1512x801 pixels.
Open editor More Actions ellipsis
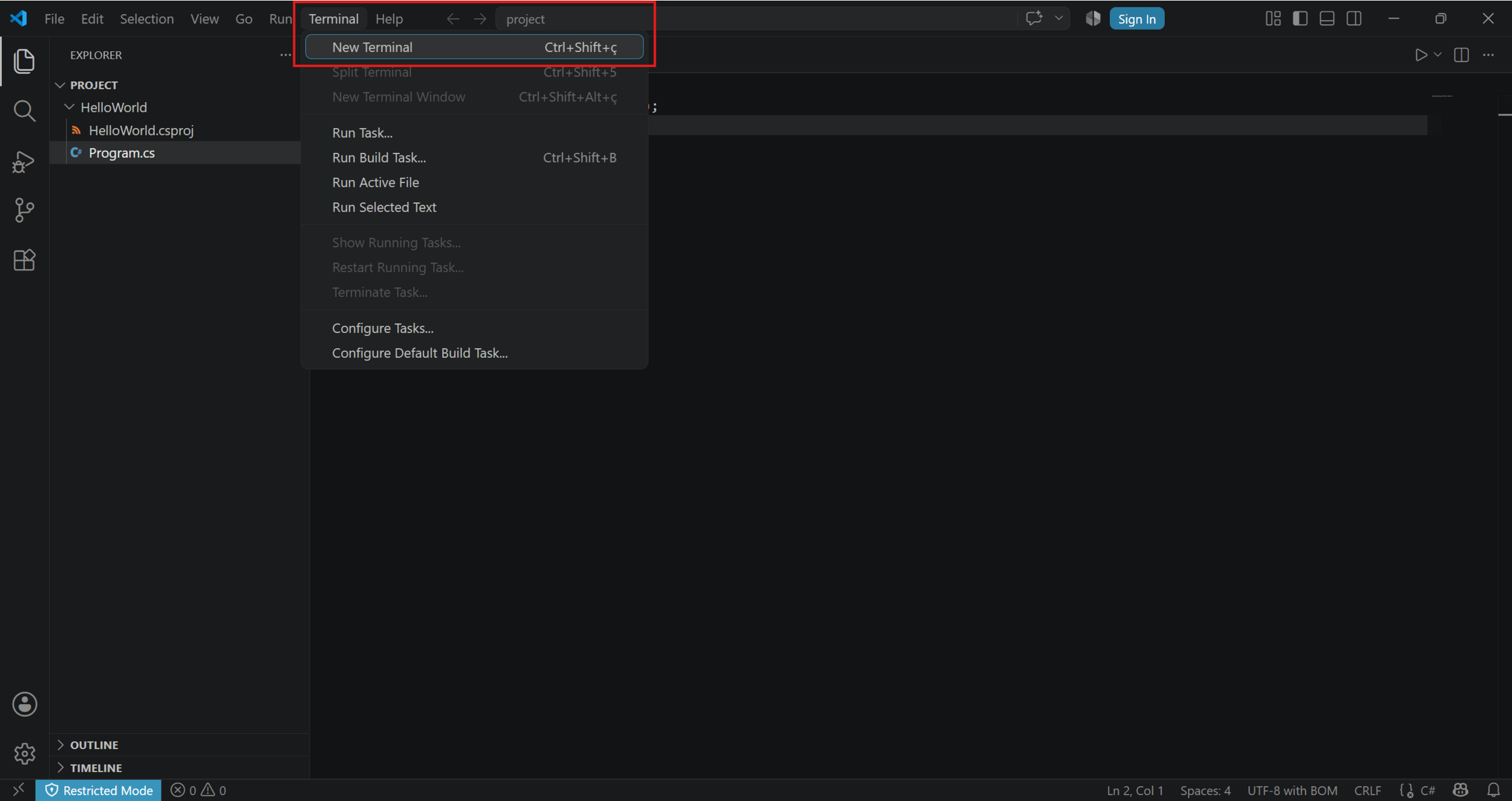point(1488,55)
